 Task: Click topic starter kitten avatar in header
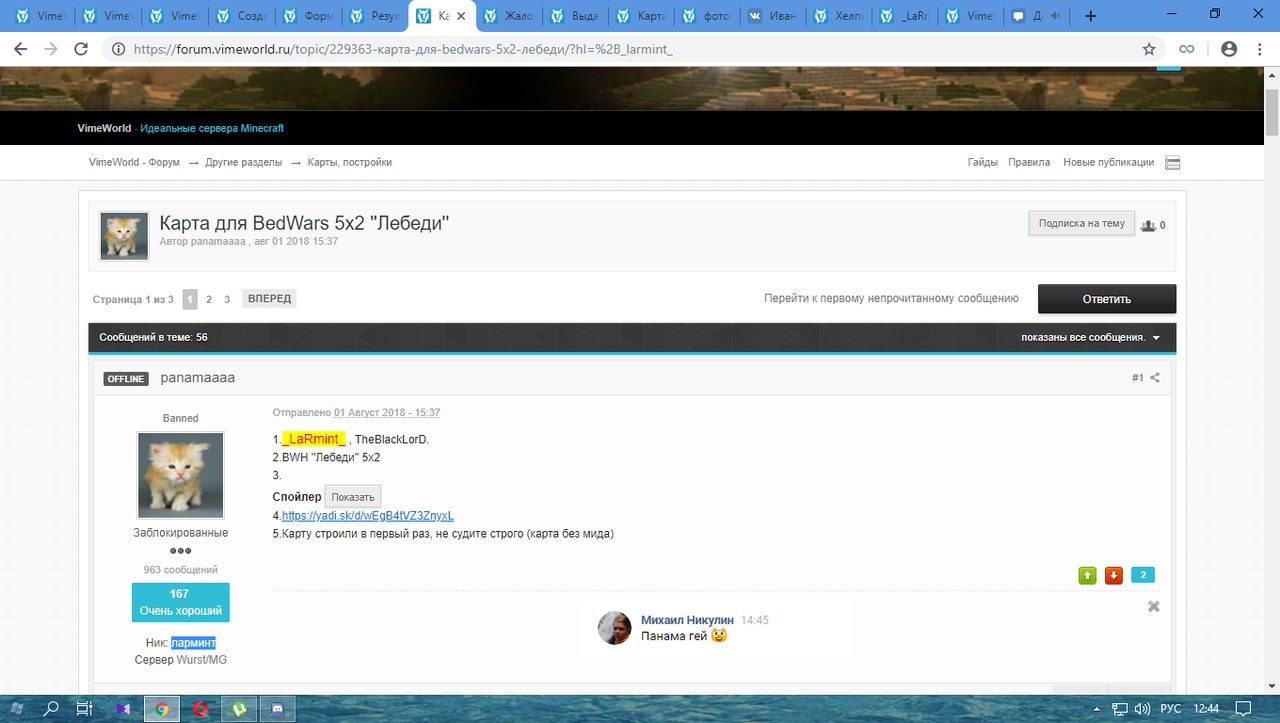(125, 236)
